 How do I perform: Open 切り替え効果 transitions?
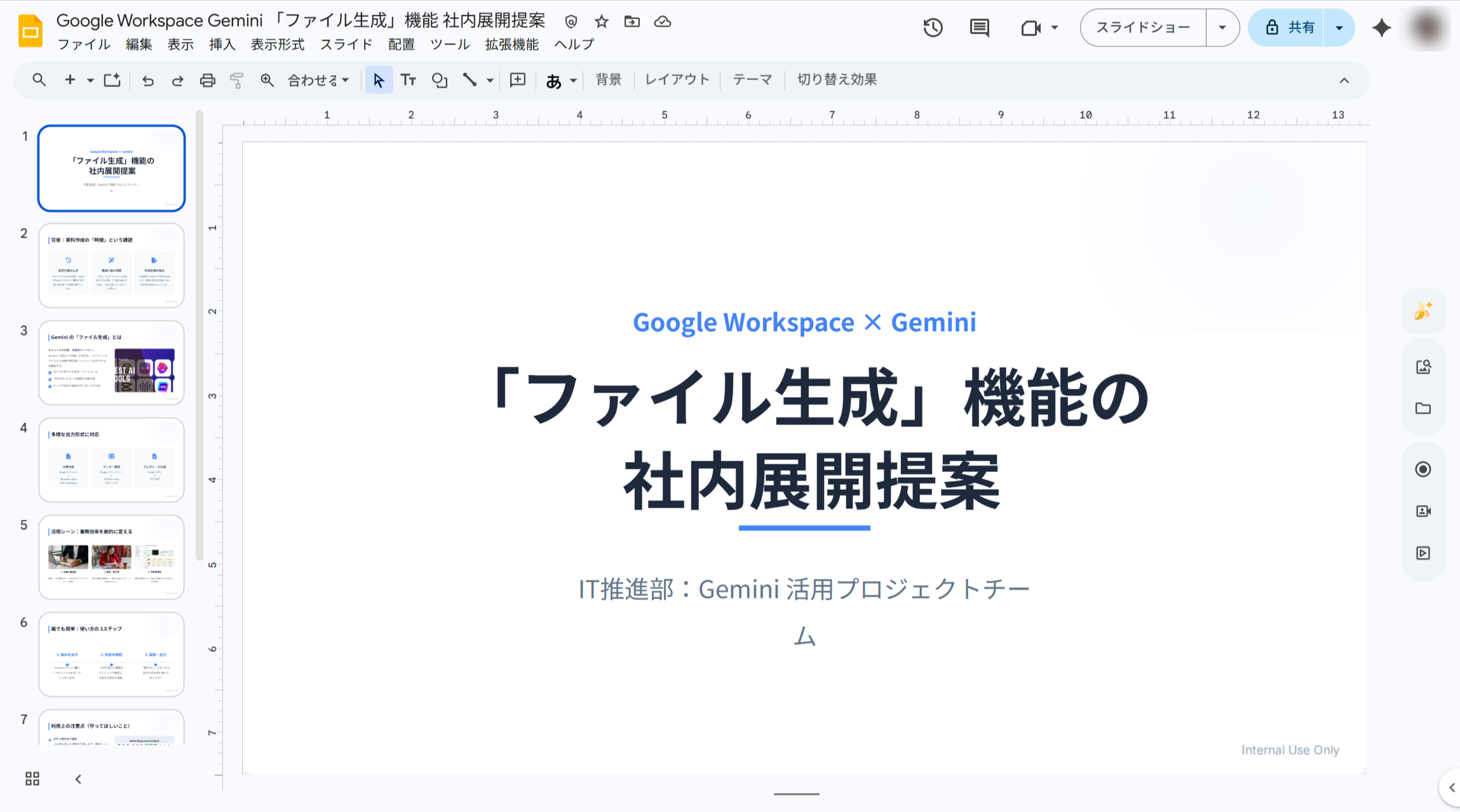837,79
